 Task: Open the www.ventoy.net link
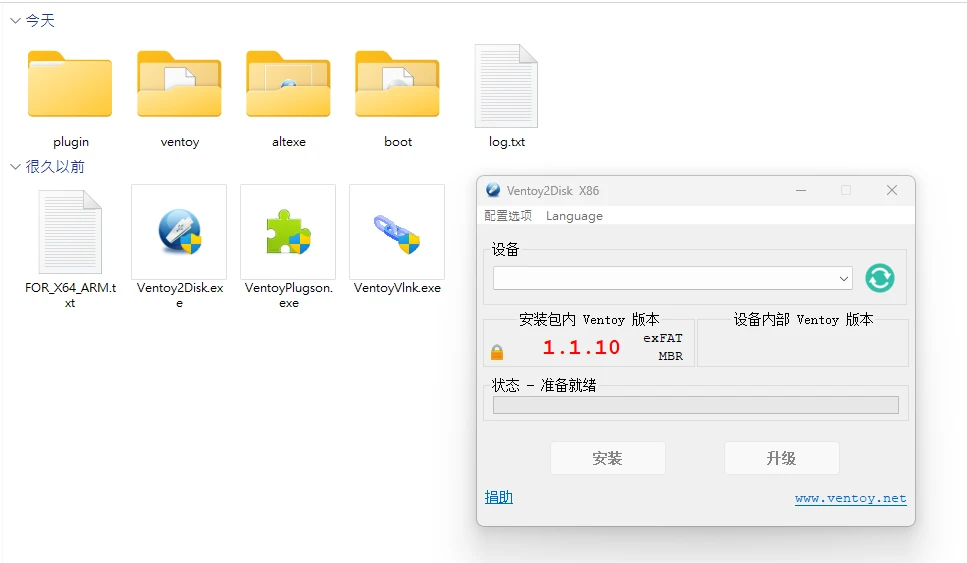850,498
